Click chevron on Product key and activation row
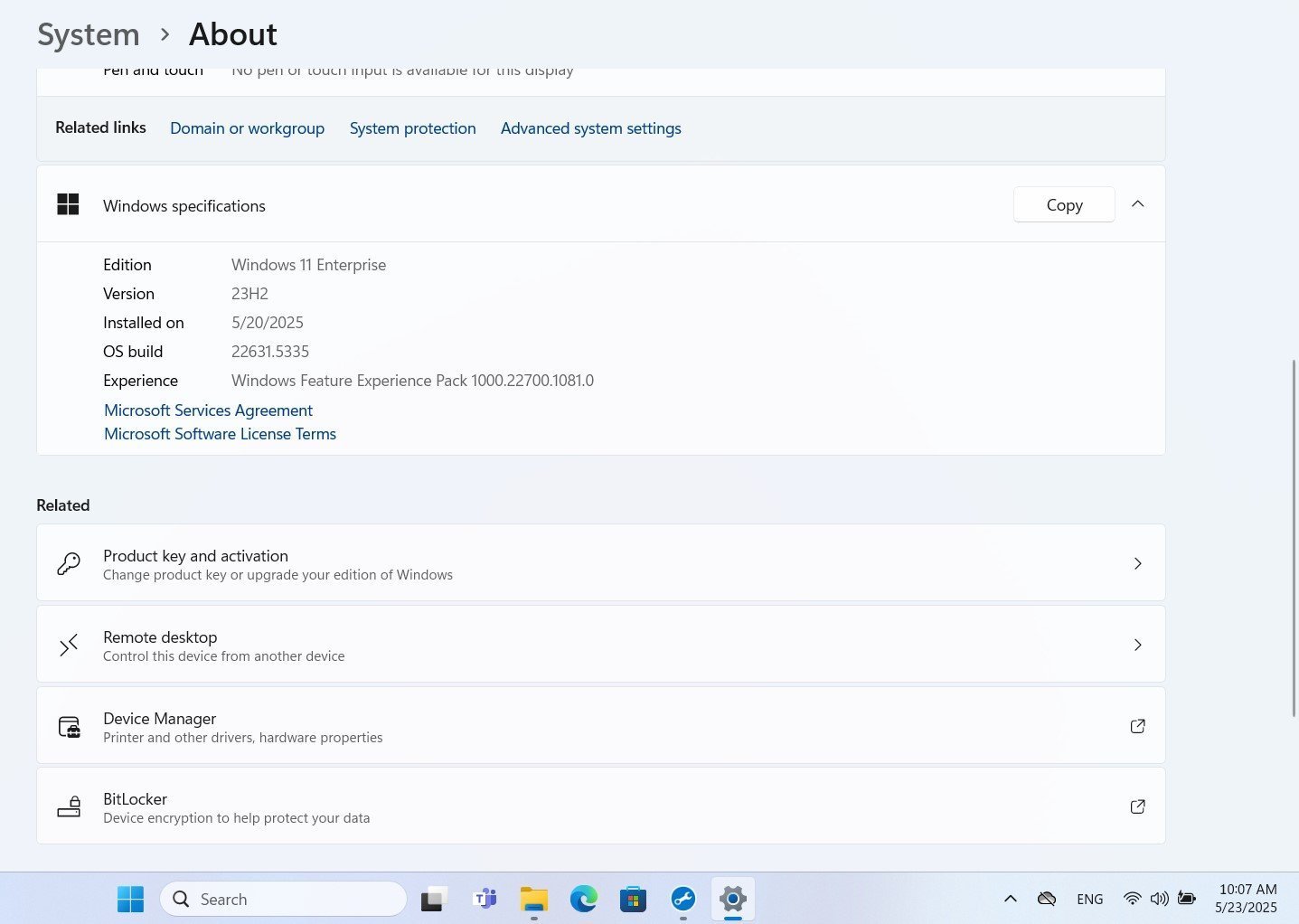This screenshot has width=1299, height=924. (1138, 563)
